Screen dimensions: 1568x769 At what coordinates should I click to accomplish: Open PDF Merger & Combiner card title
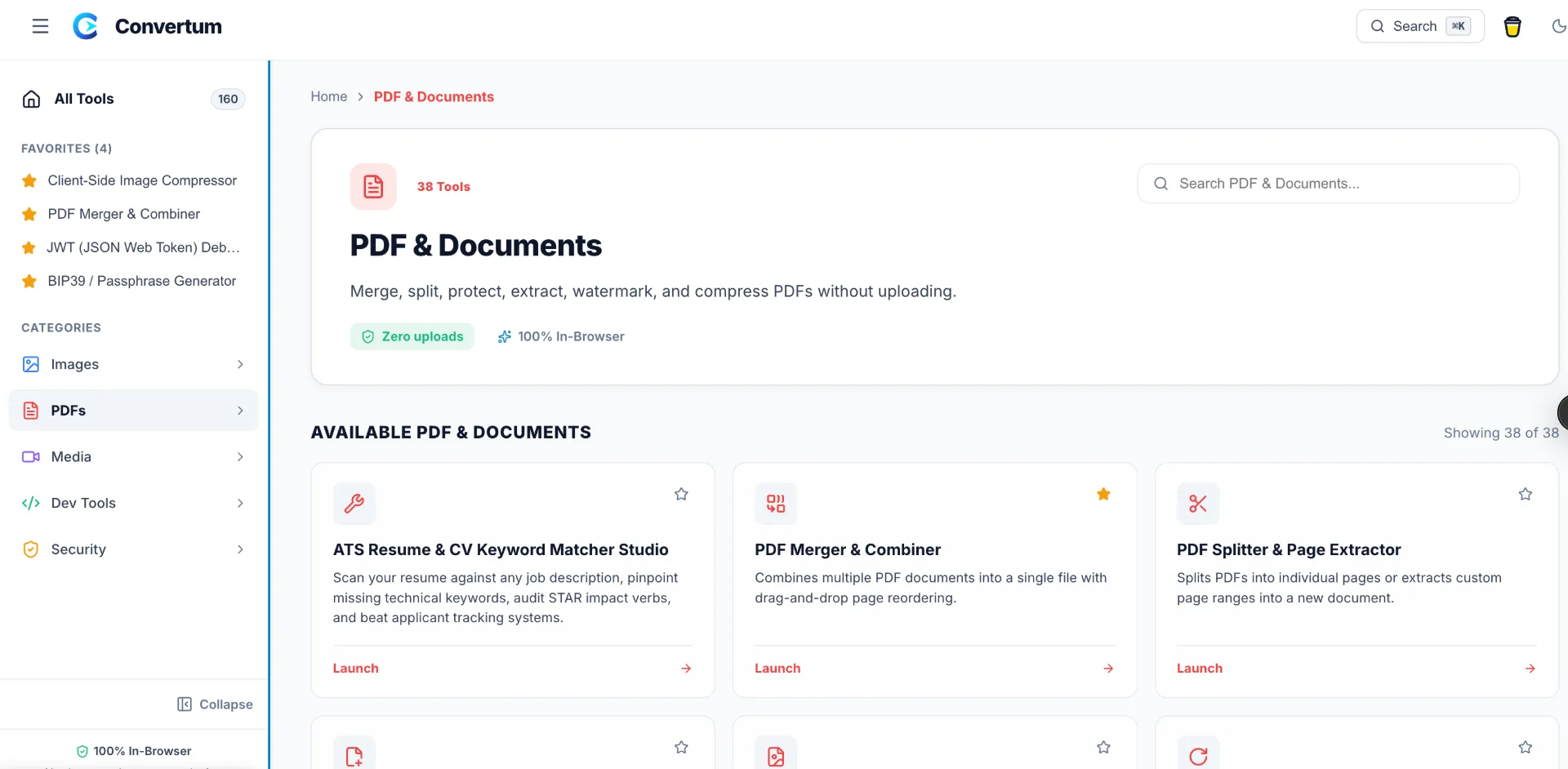tap(848, 549)
